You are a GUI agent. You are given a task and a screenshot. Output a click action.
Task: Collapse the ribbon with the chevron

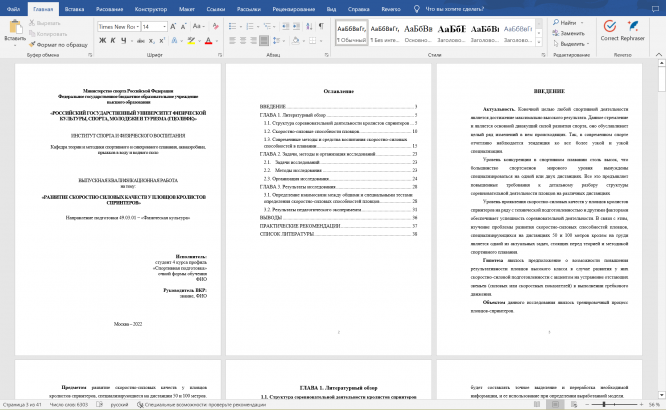pos(659,55)
